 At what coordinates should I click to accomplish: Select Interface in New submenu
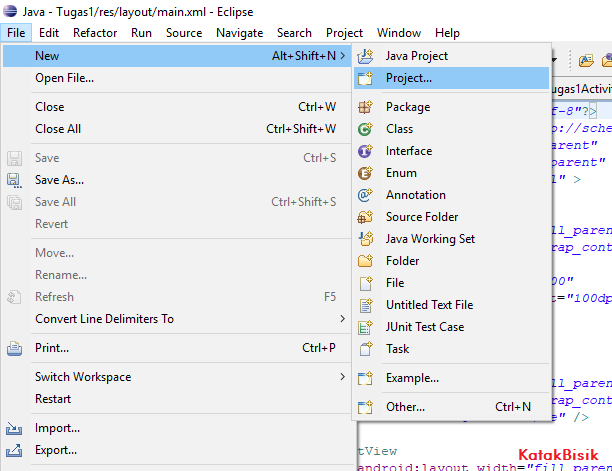pyautogui.click(x=452, y=151)
